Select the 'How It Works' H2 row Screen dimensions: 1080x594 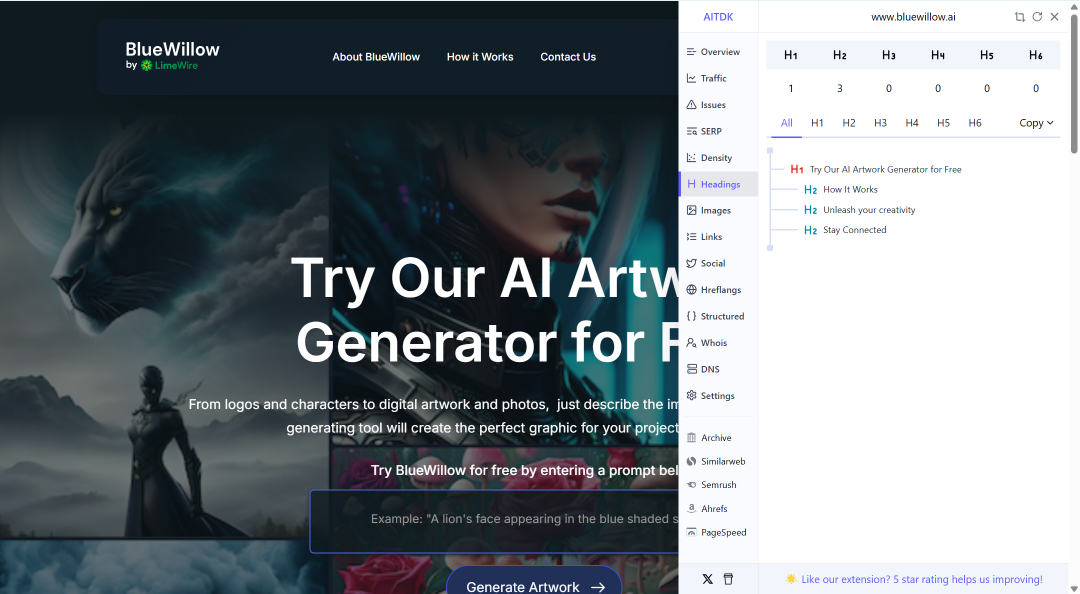tap(841, 190)
